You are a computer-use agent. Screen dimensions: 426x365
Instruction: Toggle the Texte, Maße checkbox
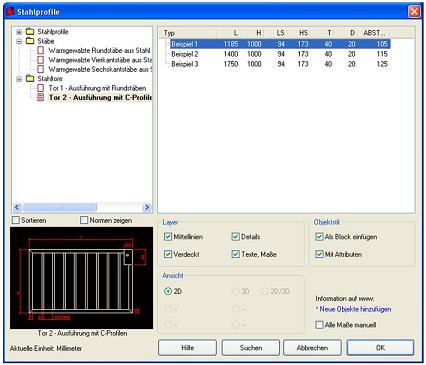tap(235, 254)
